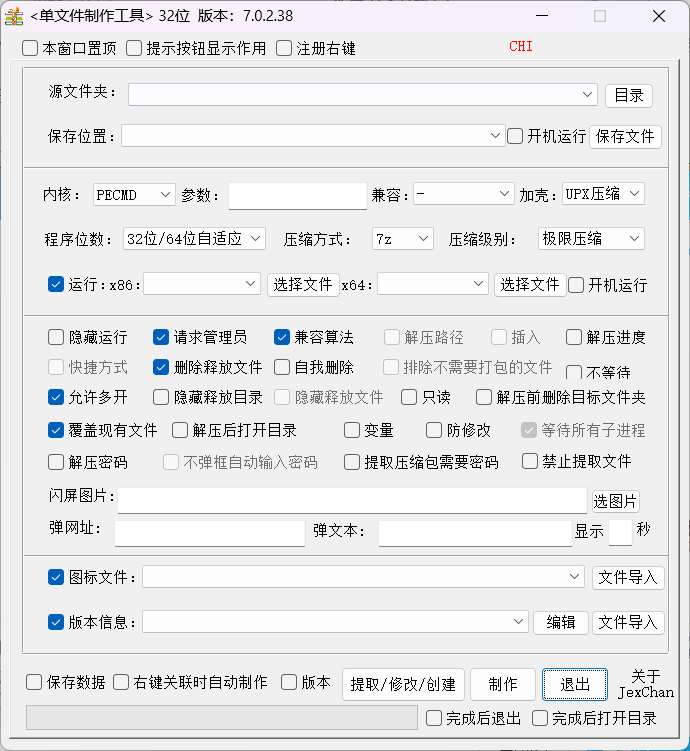Open the 源文件夹 dropdown list

pos(588,94)
